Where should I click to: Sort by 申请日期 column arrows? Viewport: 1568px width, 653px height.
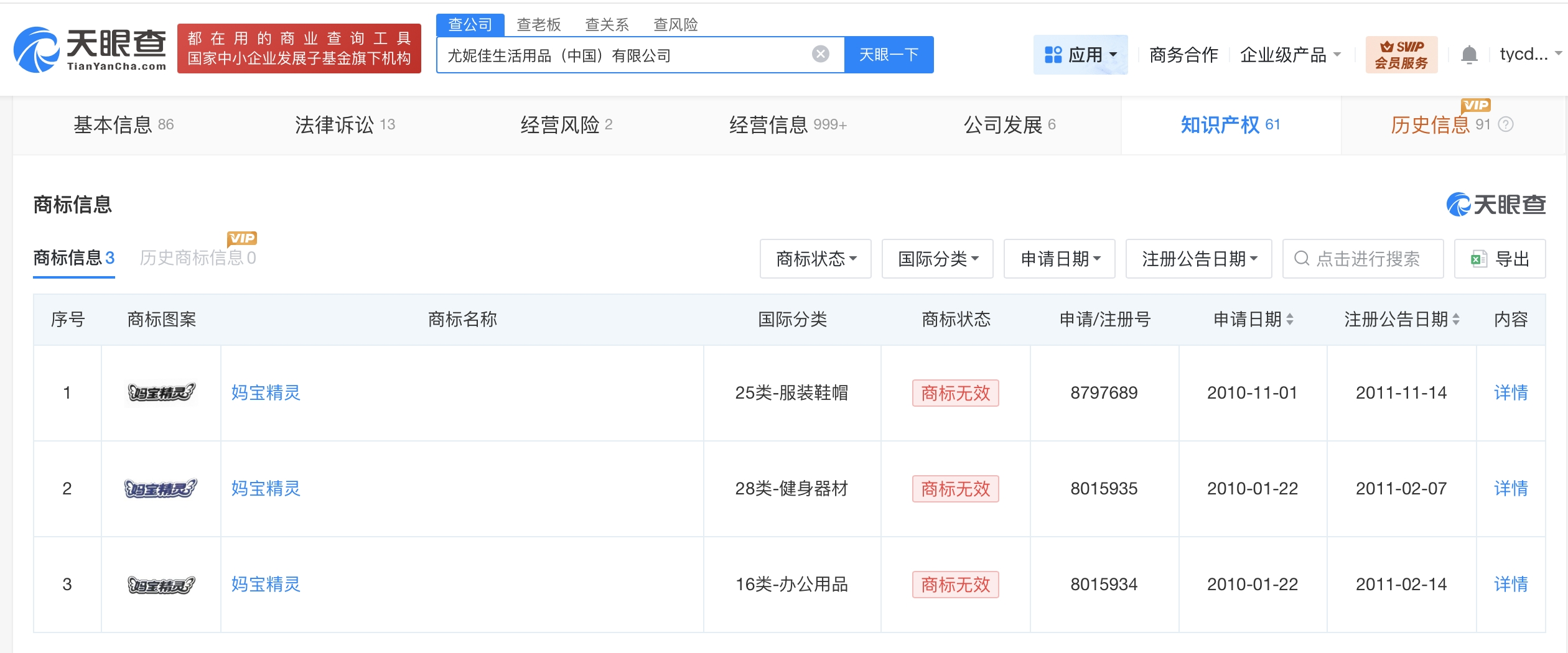[1290, 320]
